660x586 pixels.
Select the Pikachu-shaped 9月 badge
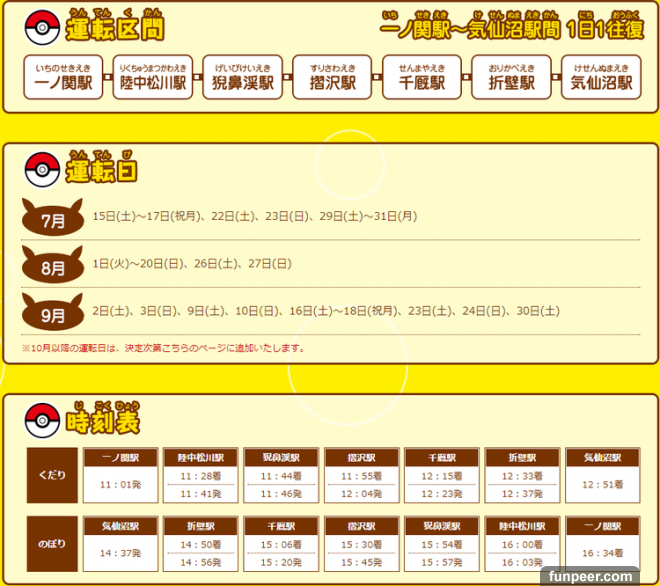(50, 313)
